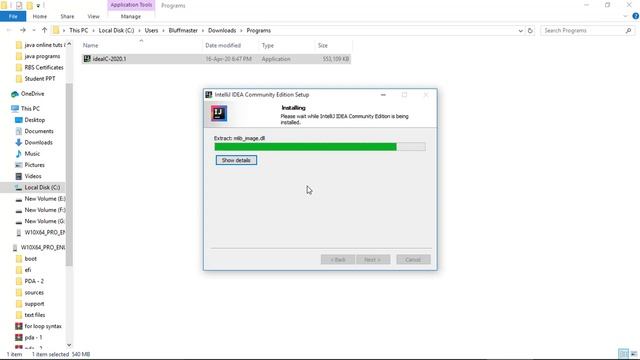Switch to details view icon in status bar

(624, 354)
